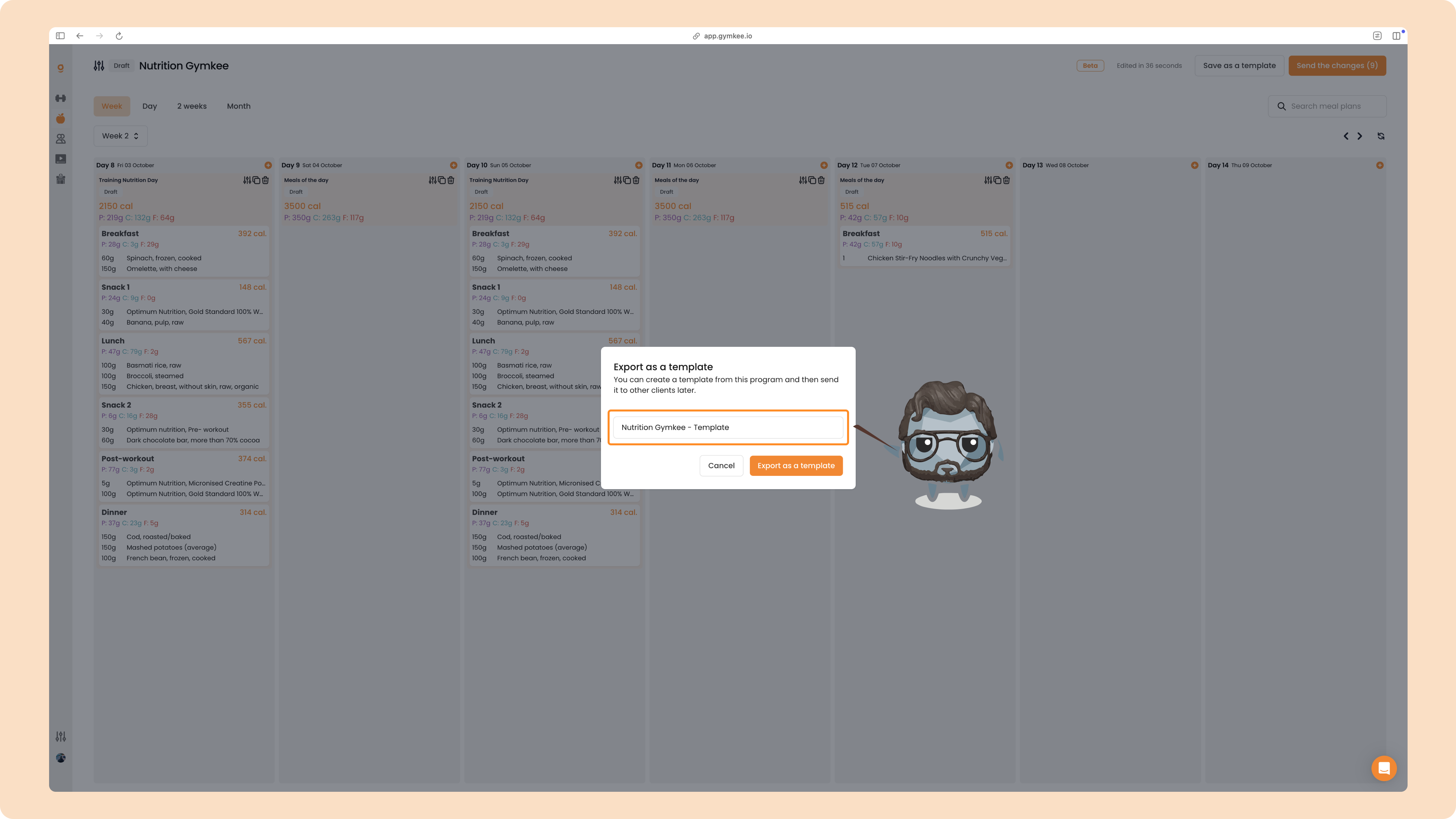
Task: Go to the next week arrow
Action: 1360,136
